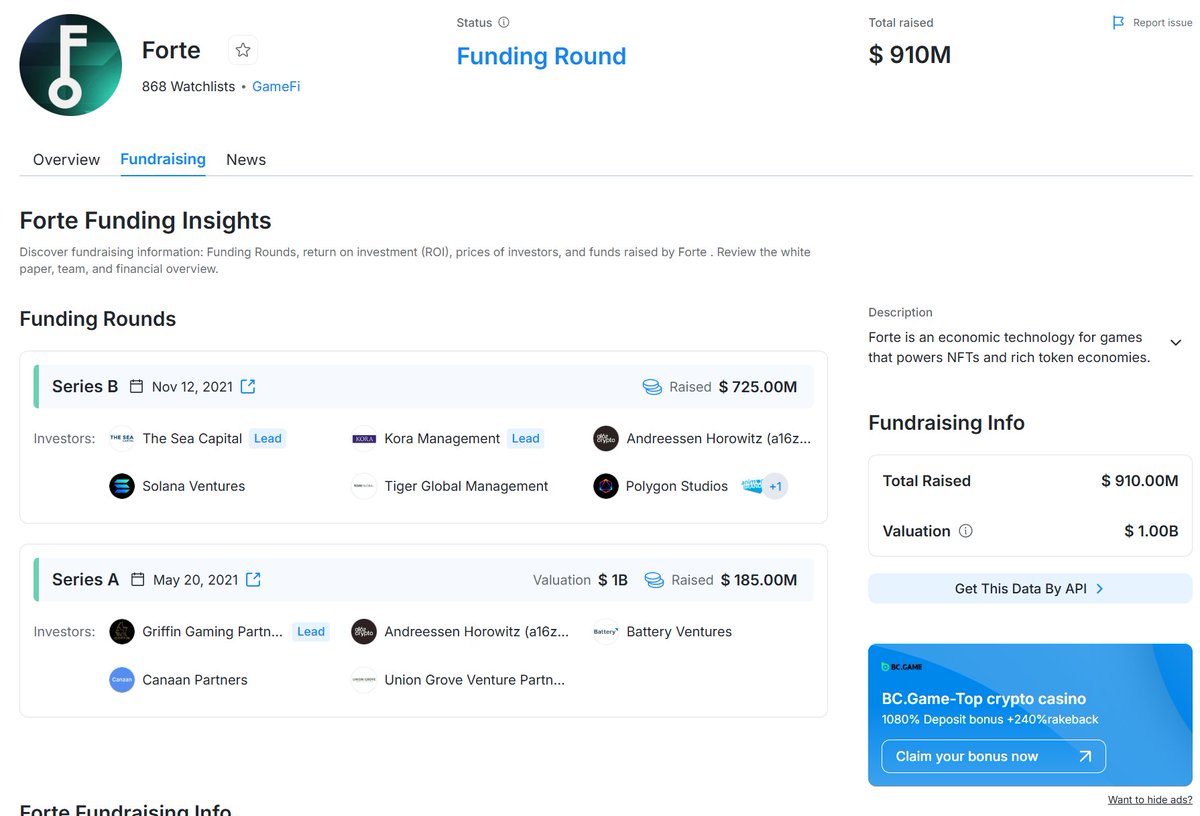Open Want to hide ads link
The width and height of the screenshot is (1200, 816).
pos(1150,800)
